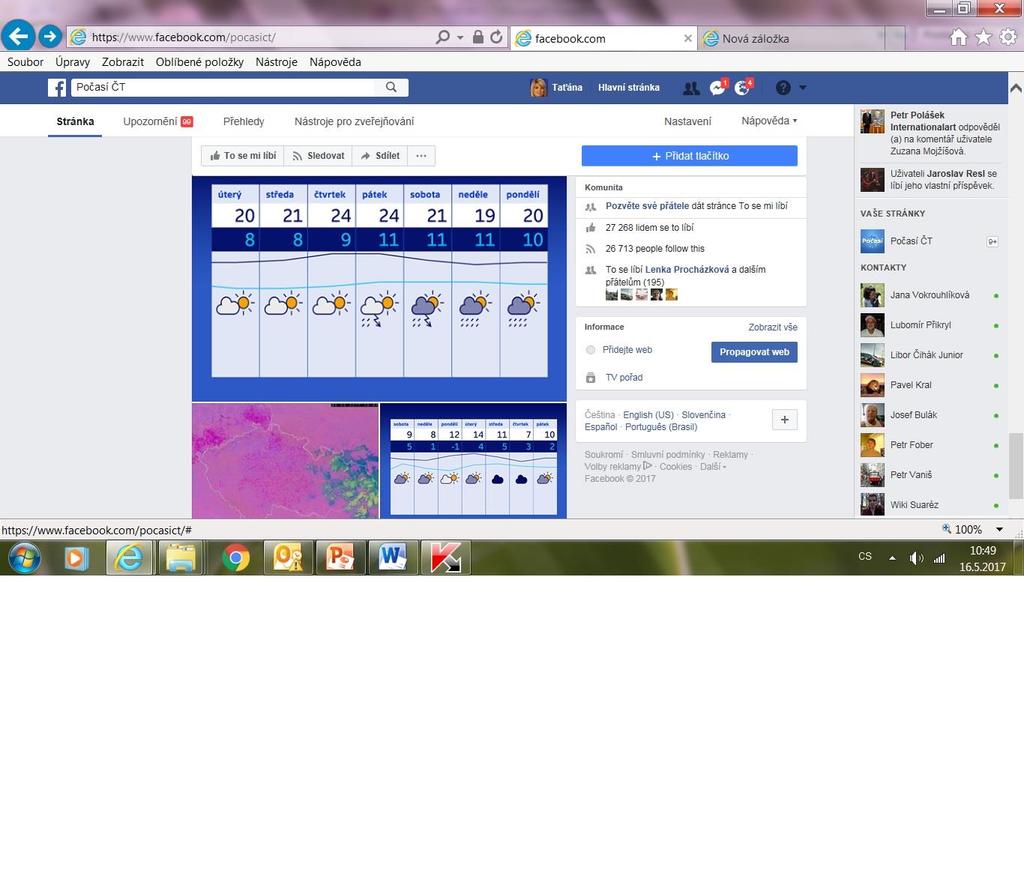Image resolution: width=1024 pixels, height=873 pixels.
Task: Open Kaspersky from the taskbar
Action: click(445, 558)
